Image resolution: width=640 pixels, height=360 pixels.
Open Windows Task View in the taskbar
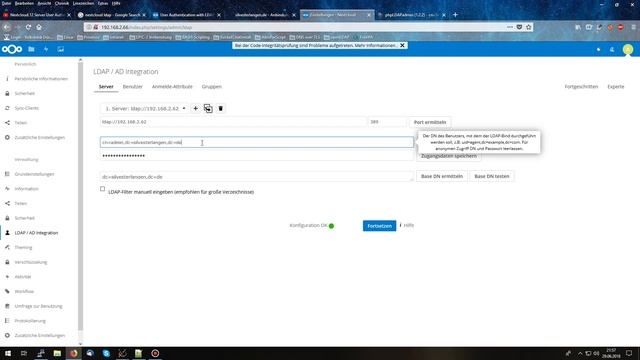24,353
